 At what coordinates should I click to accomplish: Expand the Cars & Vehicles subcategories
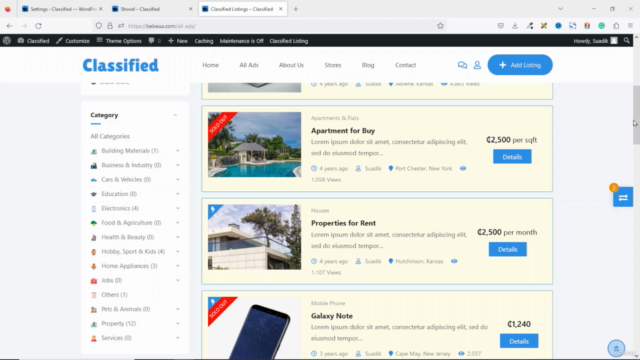(x=178, y=180)
